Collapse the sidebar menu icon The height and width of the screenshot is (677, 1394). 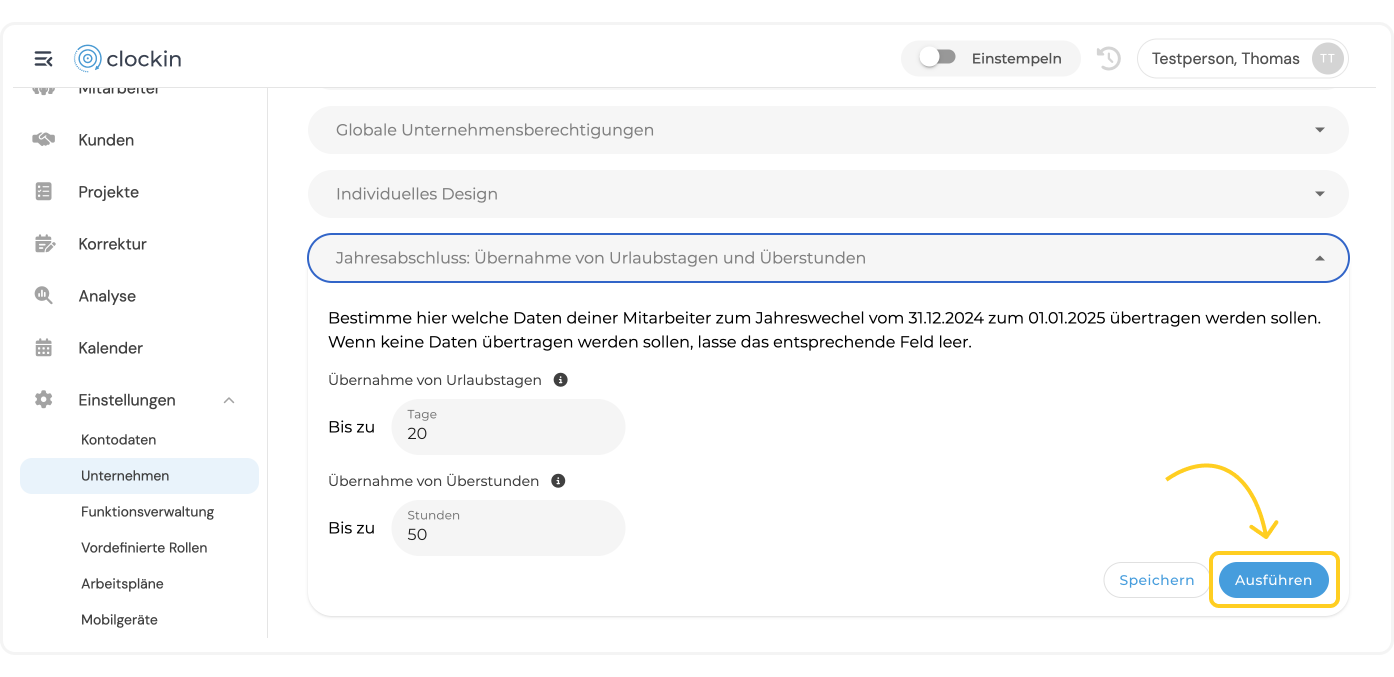point(43,59)
